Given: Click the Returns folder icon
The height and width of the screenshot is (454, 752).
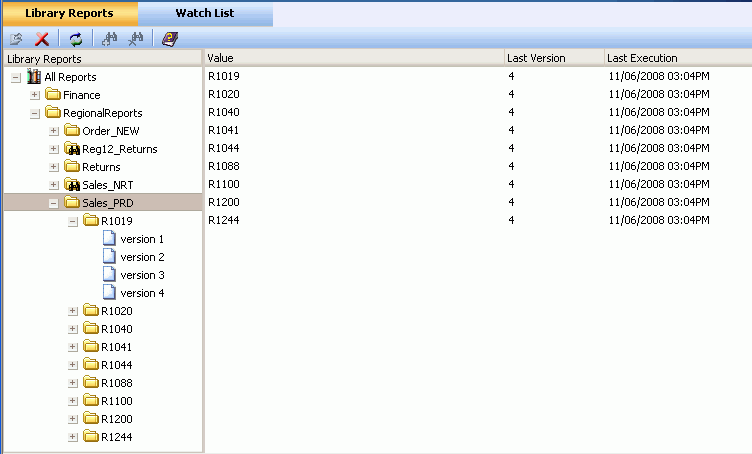Looking at the screenshot, I should tap(72, 166).
